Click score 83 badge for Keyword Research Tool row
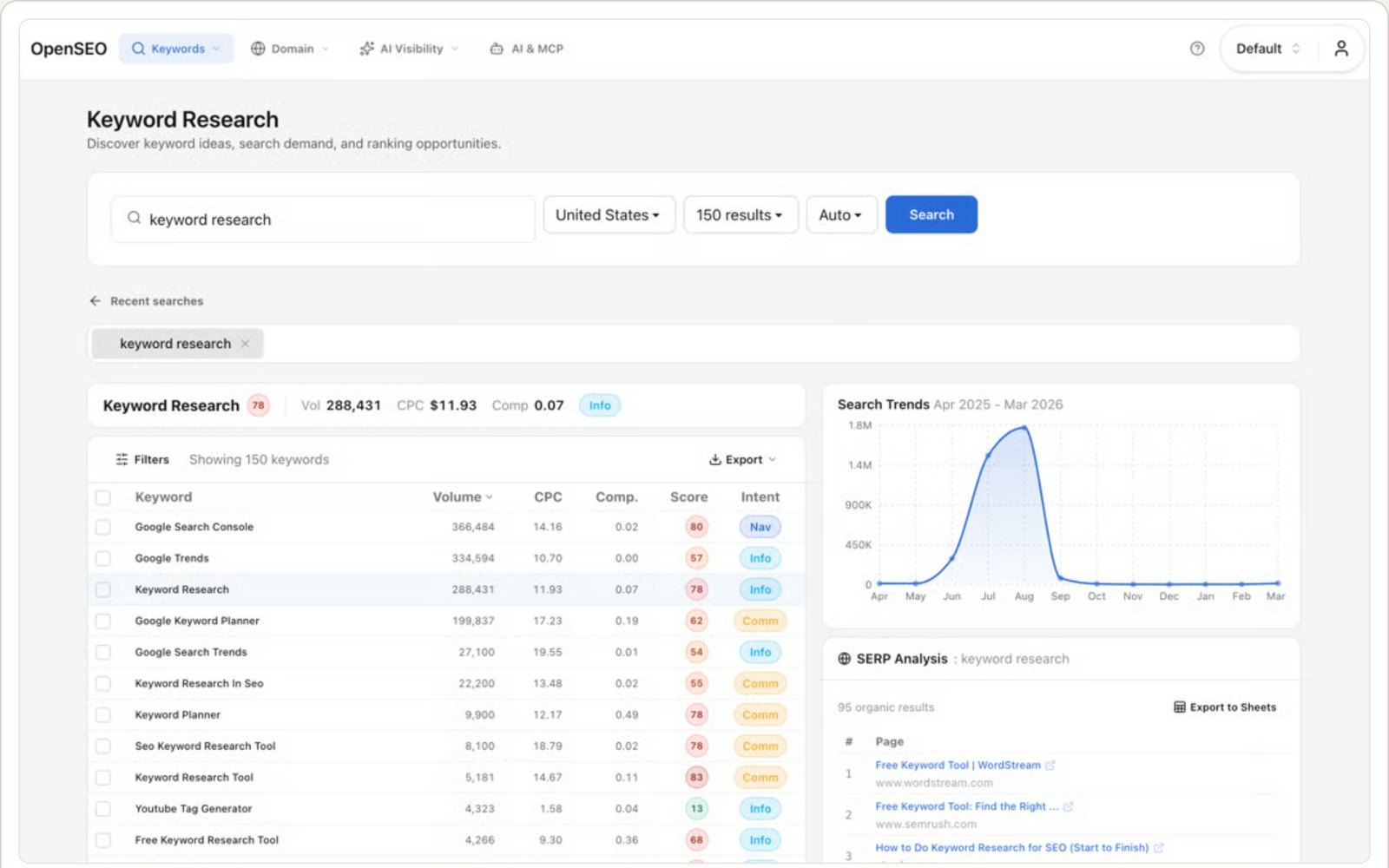The image size is (1389, 868). 696,777
